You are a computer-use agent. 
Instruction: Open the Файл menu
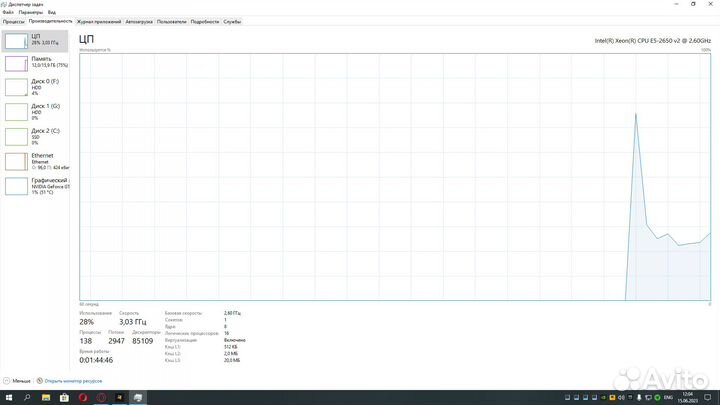pos(8,12)
